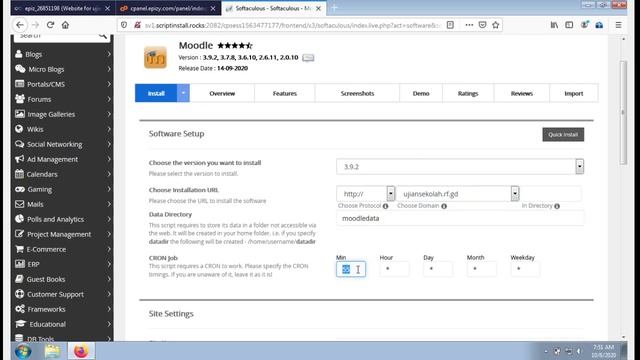Expand the Forums category arrow
Screen dimensions: 640x360
point(109,99)
